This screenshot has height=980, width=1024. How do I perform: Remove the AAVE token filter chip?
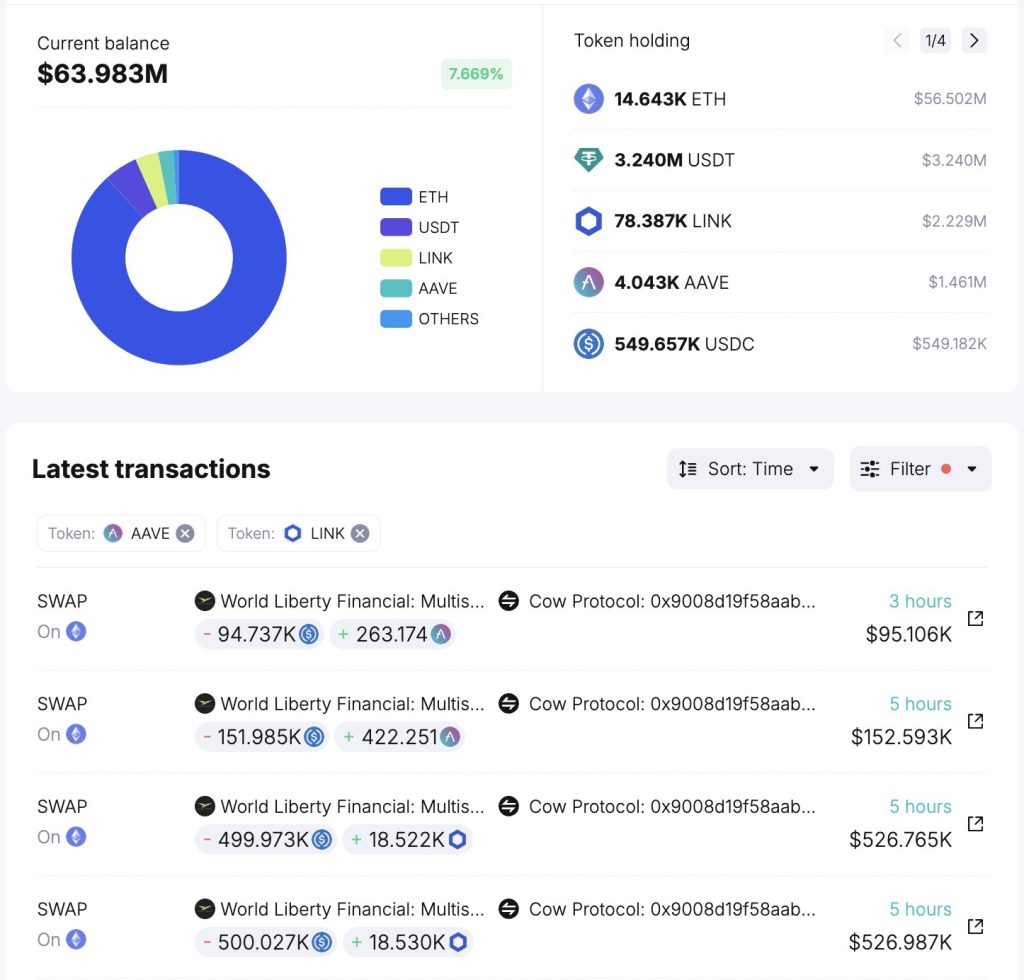[x=184, y=533]
